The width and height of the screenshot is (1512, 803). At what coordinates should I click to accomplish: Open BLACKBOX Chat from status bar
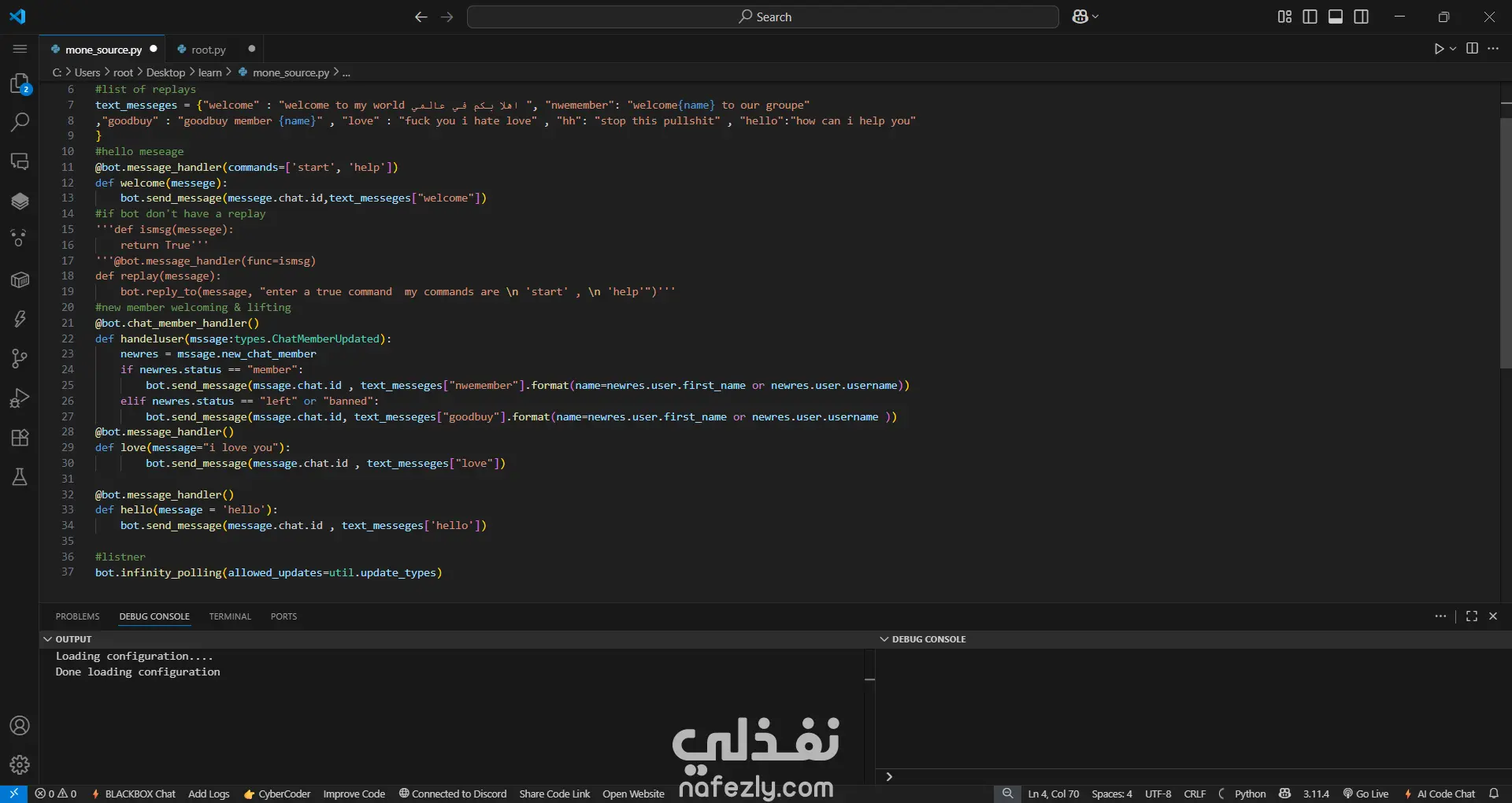tap(134, 794)
